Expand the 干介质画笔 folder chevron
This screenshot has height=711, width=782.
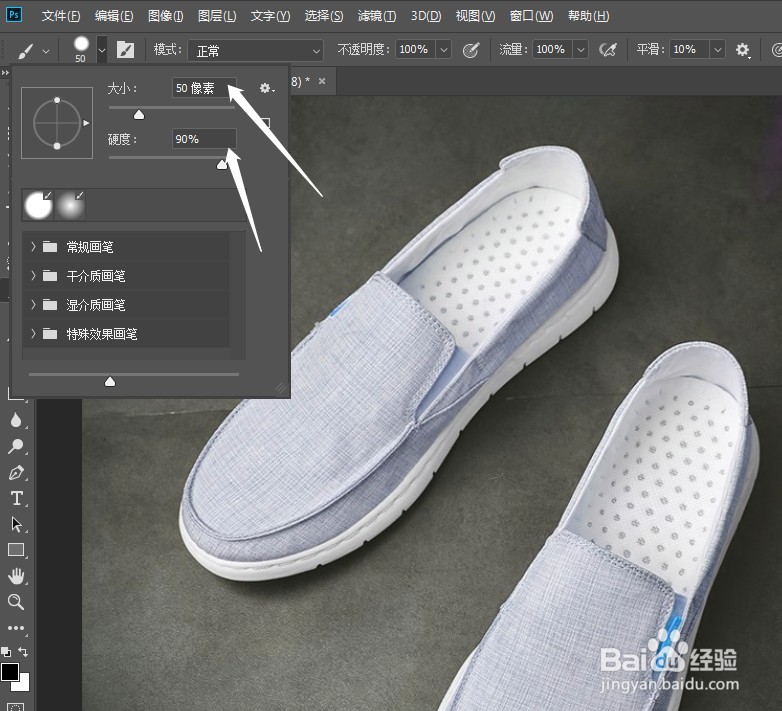pyautogui.click(x=33, y=275)
